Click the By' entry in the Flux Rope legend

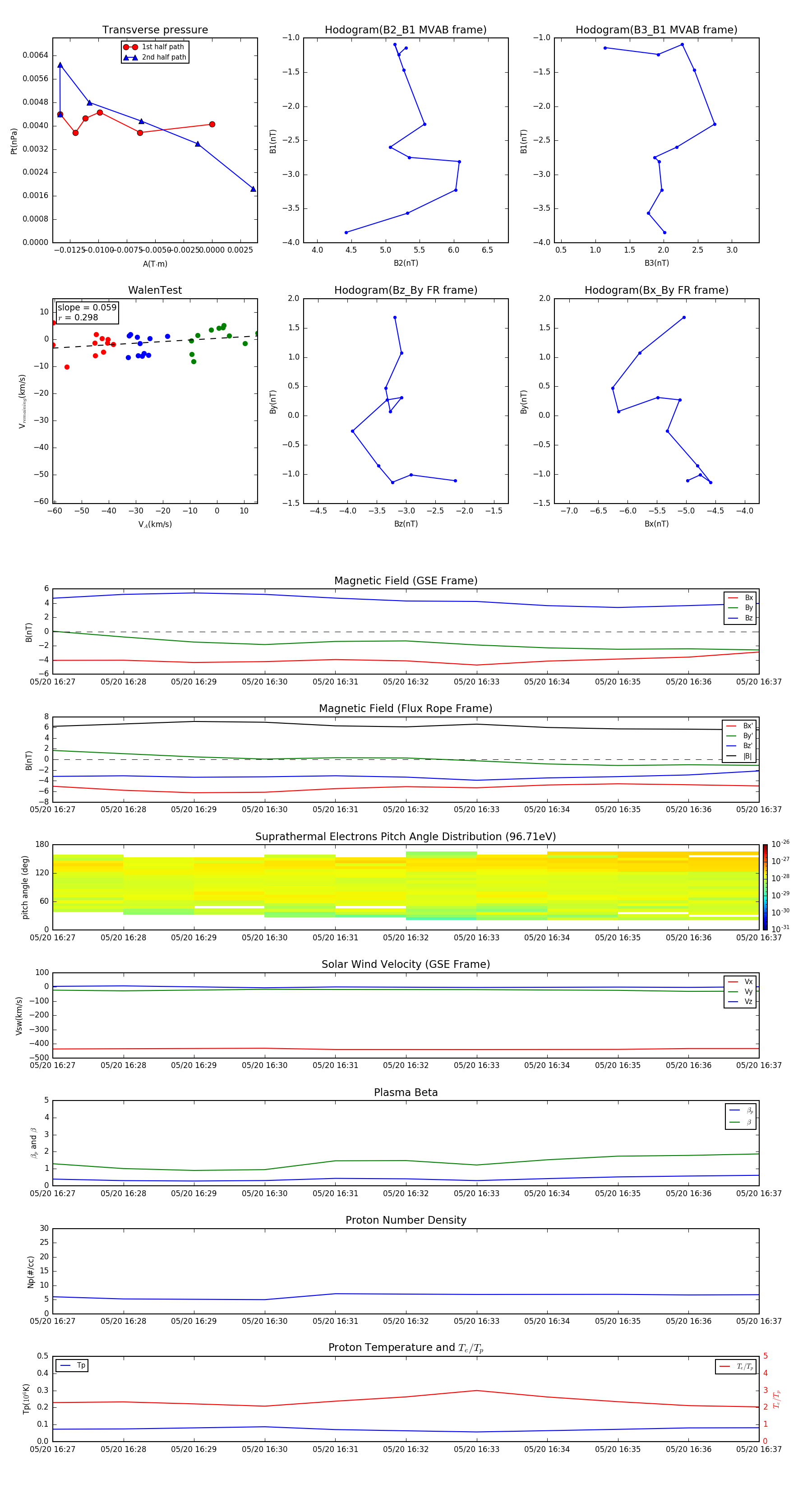click(740, 736)
